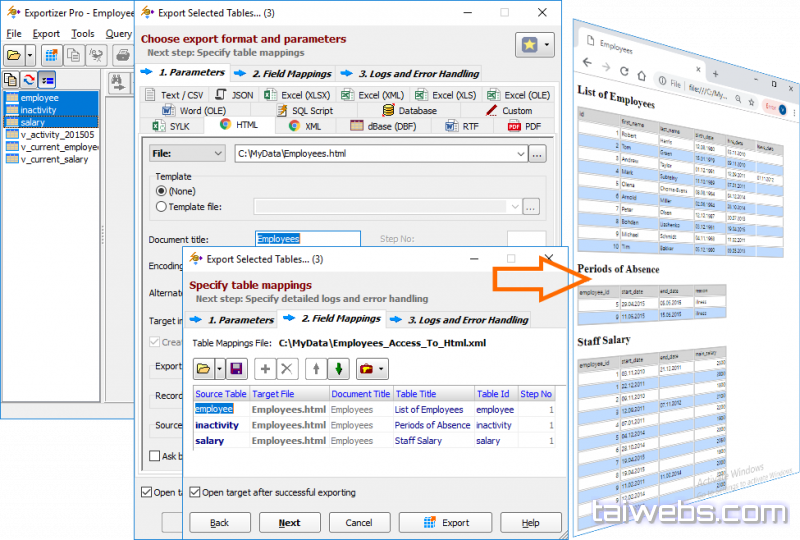Open the dropdown arrow beside red folder icon
This screenshot has height=540, width=800.
coord(382,369)
